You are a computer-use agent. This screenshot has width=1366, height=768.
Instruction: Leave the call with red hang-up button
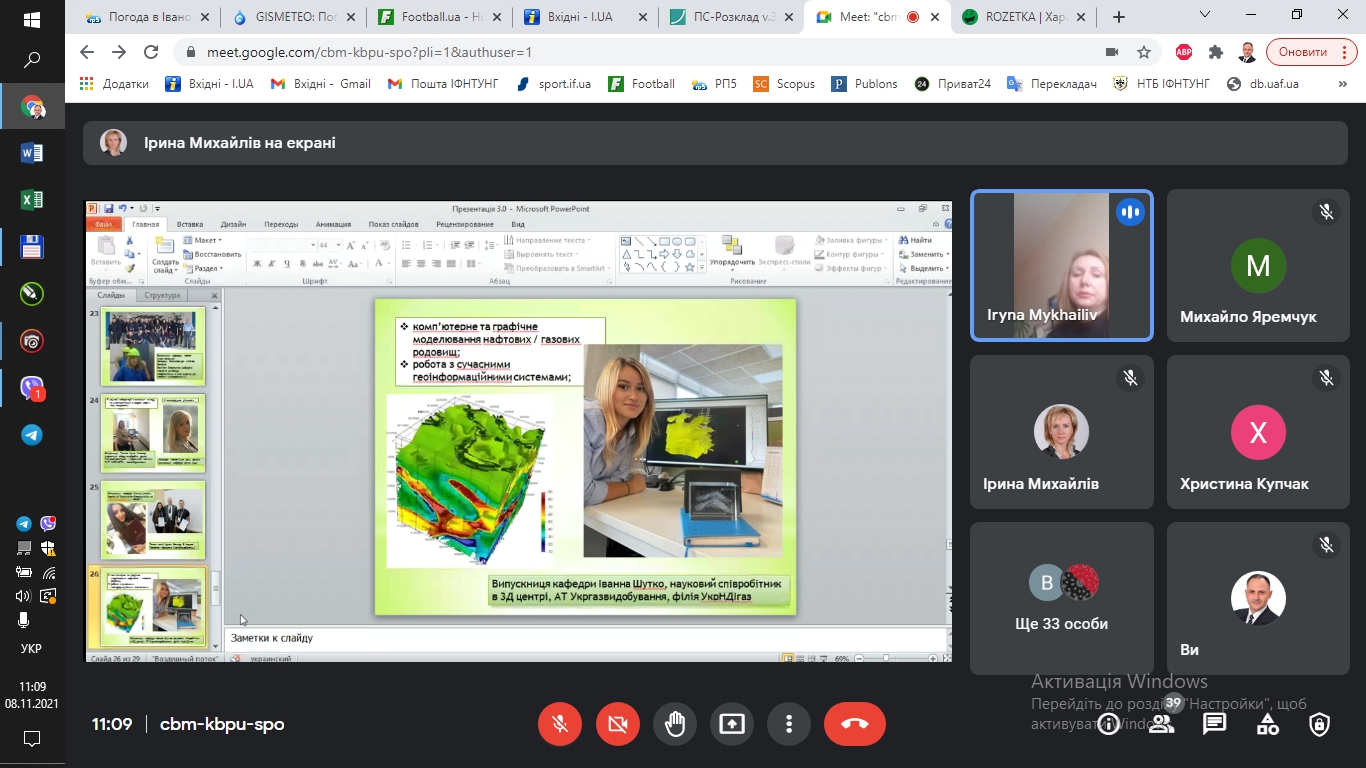click(855, 724)
